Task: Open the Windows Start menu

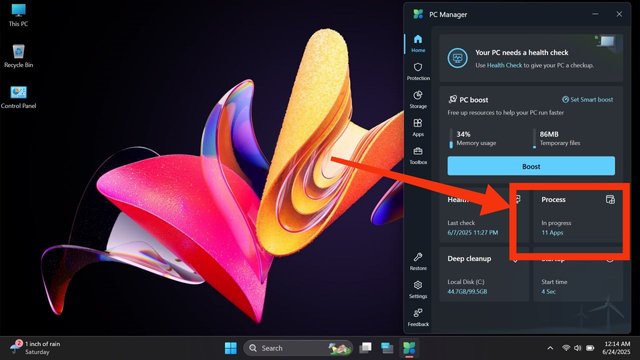Action: pyautogui.click(x=231, y=348)
